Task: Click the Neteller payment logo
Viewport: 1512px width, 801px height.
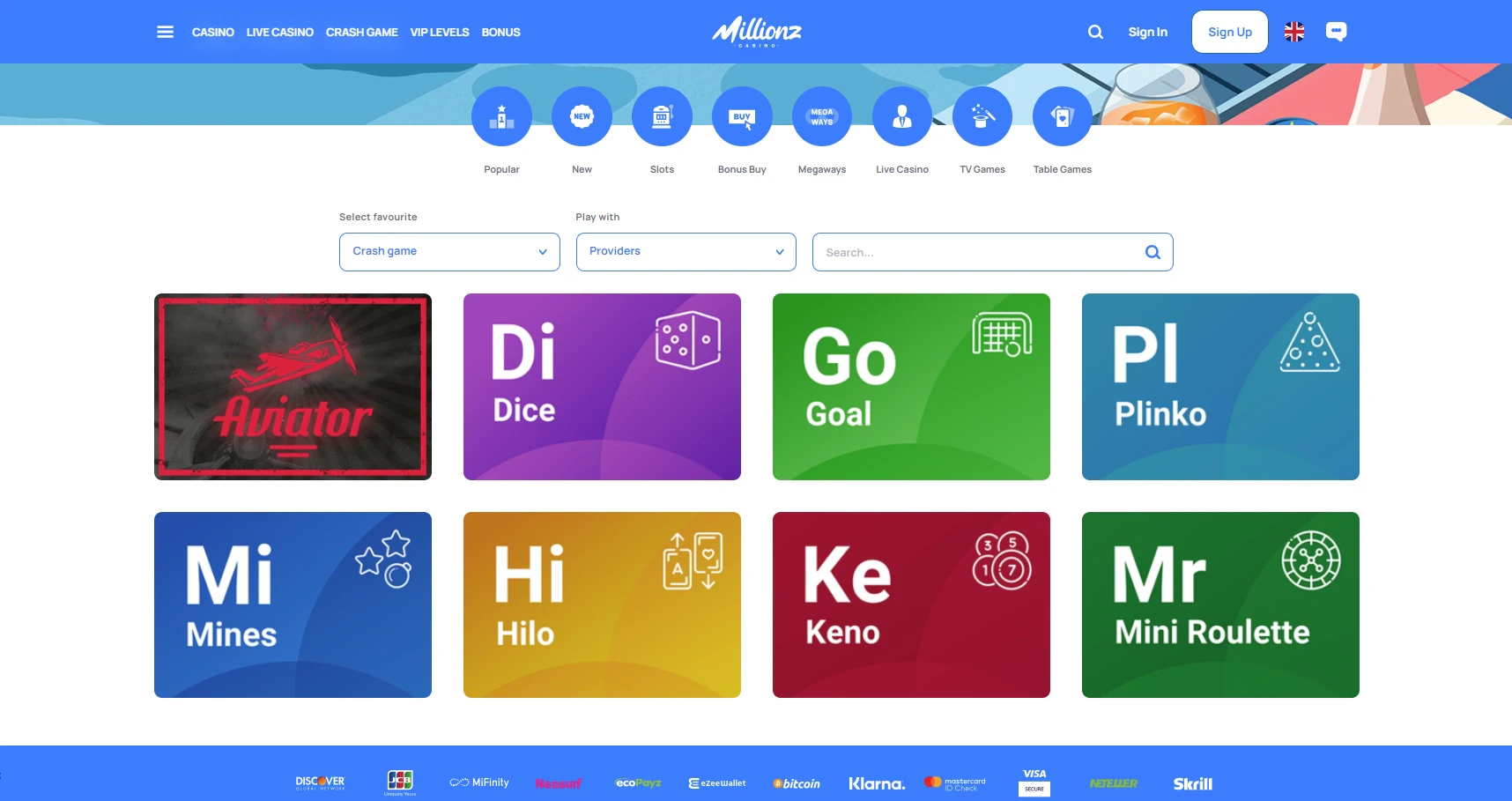Action: 1113,783
